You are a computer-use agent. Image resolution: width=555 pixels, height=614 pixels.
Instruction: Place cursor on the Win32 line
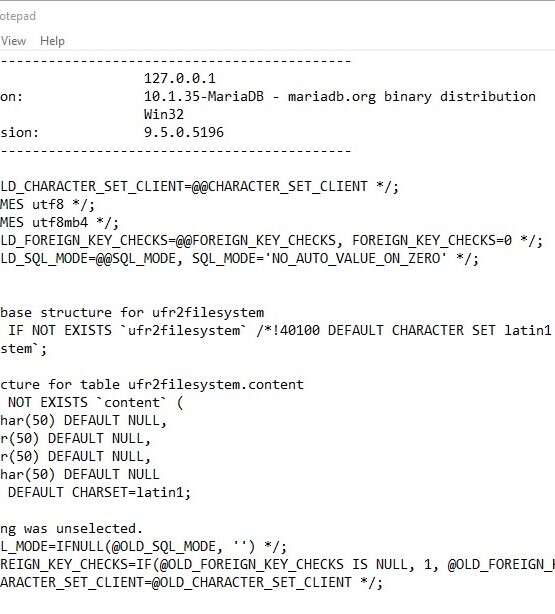164,114
